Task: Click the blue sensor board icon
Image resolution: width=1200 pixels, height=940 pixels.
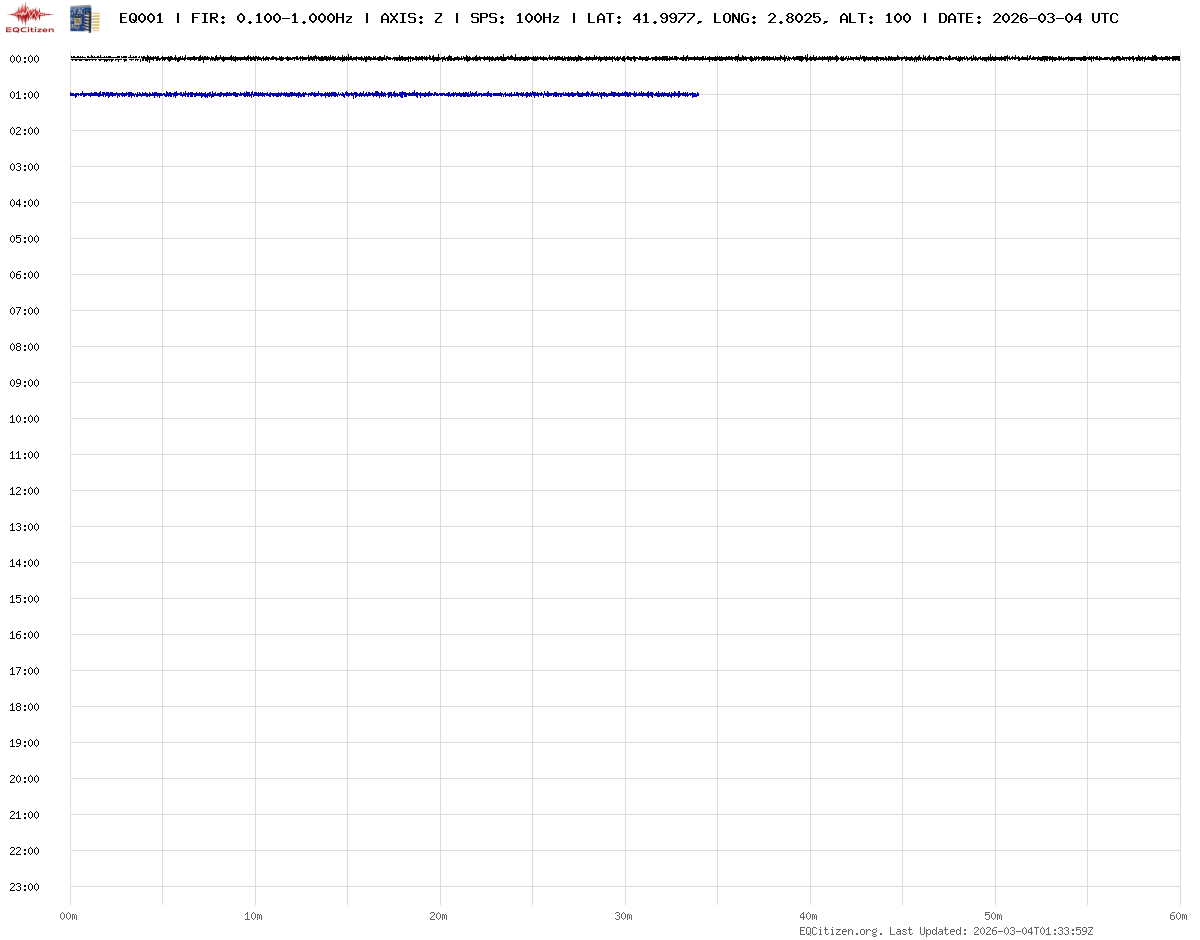Action: coord(84,18)
